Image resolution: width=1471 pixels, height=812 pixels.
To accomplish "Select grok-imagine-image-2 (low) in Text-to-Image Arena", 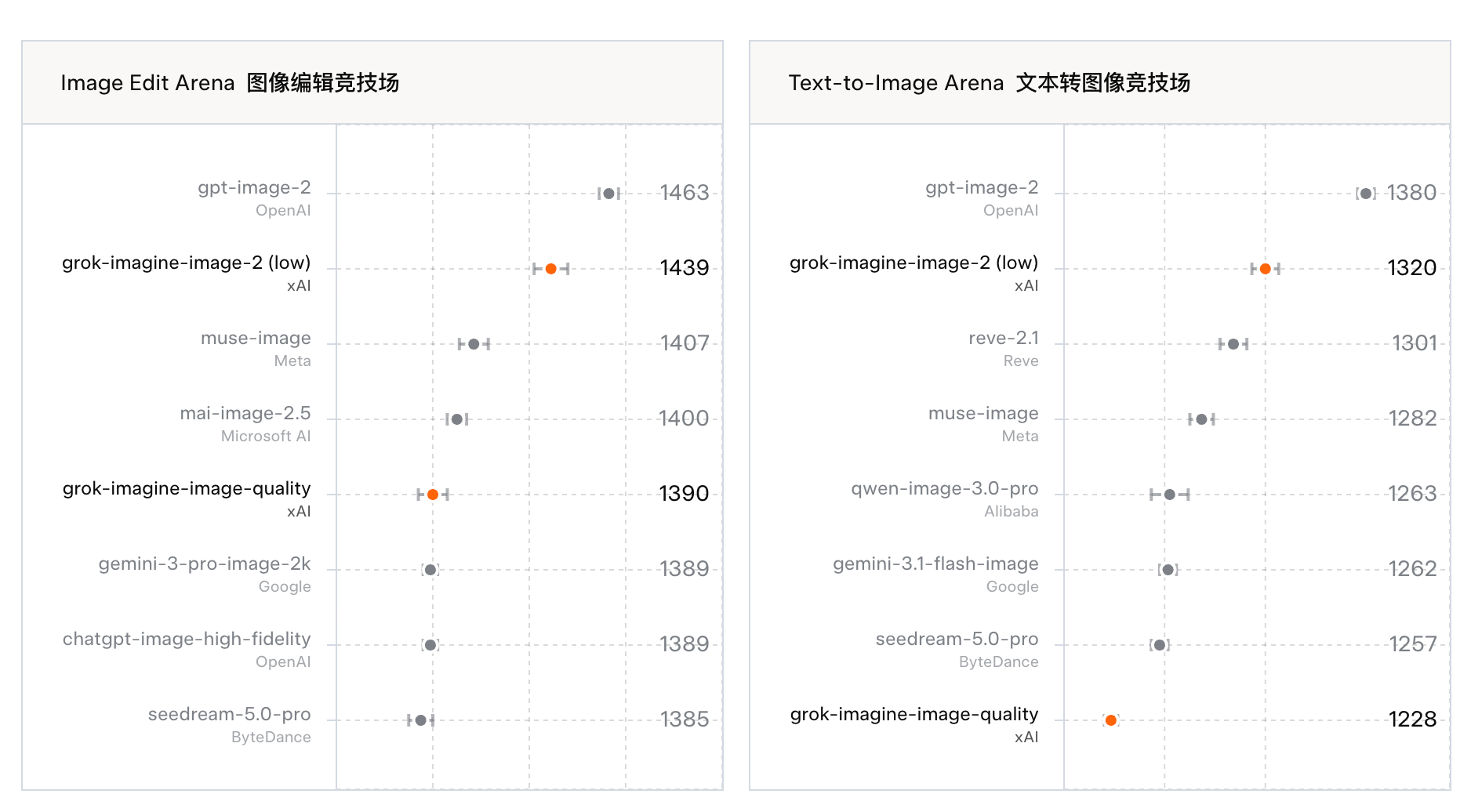I will click(914, 263).
